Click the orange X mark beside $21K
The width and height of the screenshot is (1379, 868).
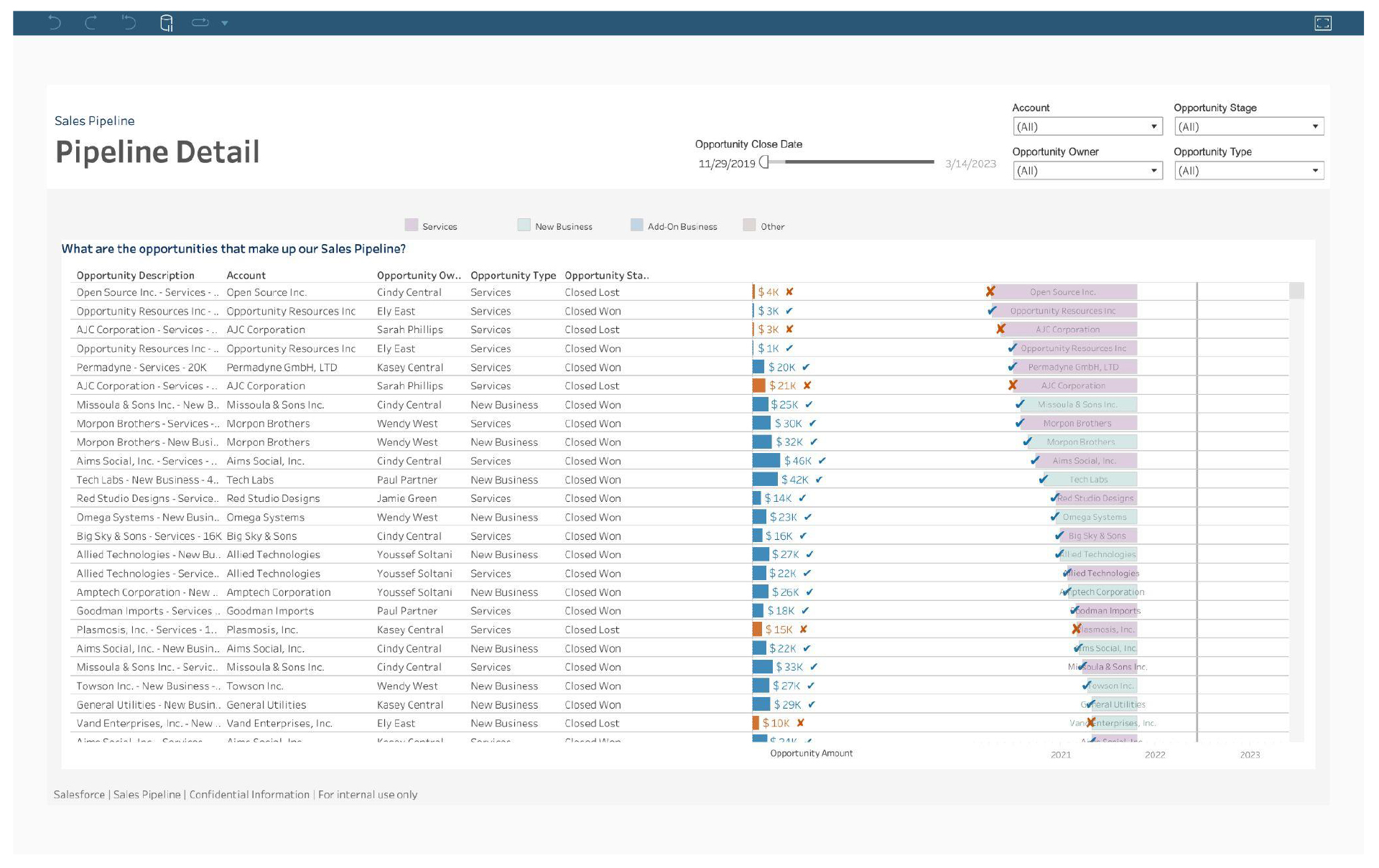pos(807,386)
